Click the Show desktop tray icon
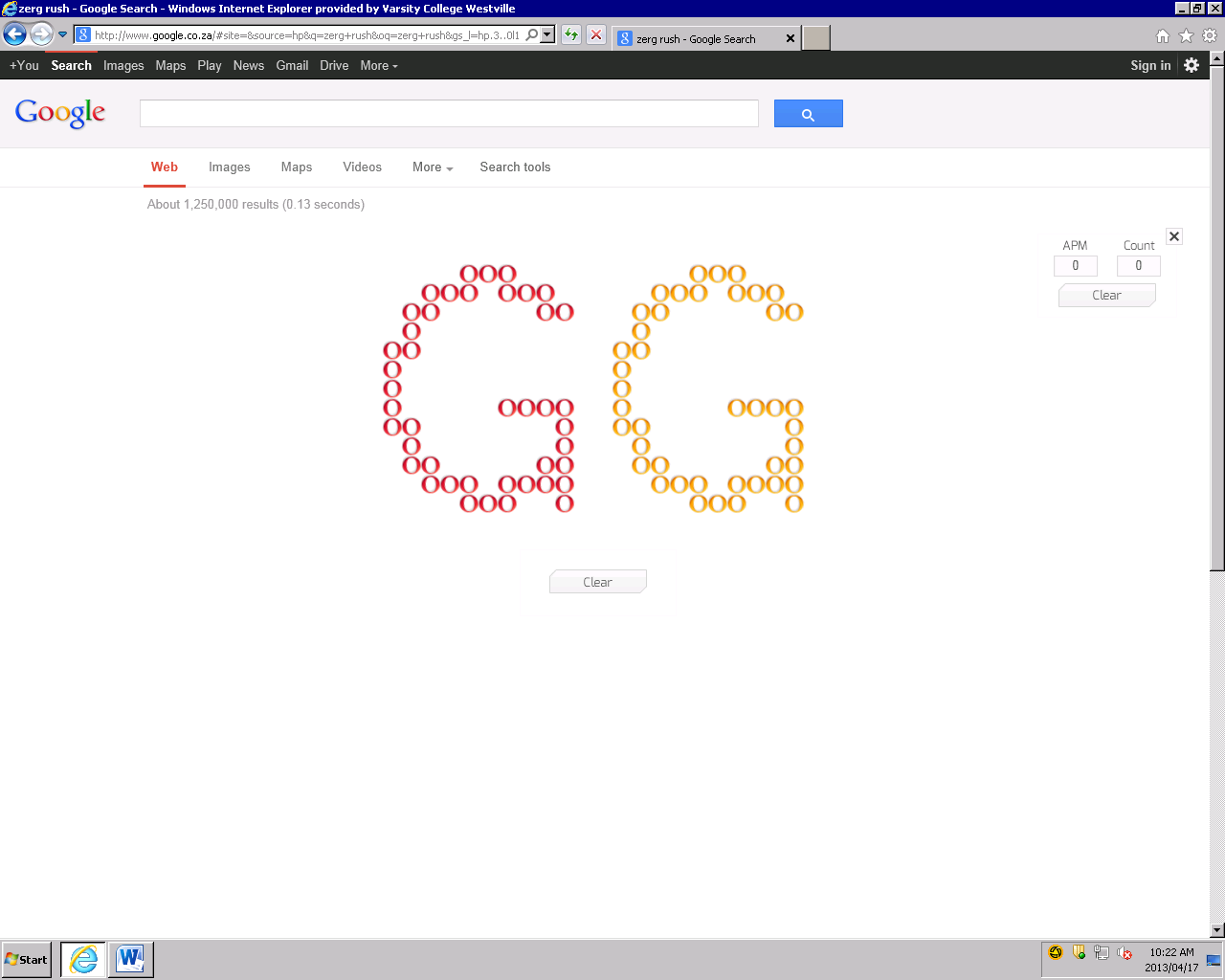This screenshot has height=980, width=1225. (x=1214, y=961)
